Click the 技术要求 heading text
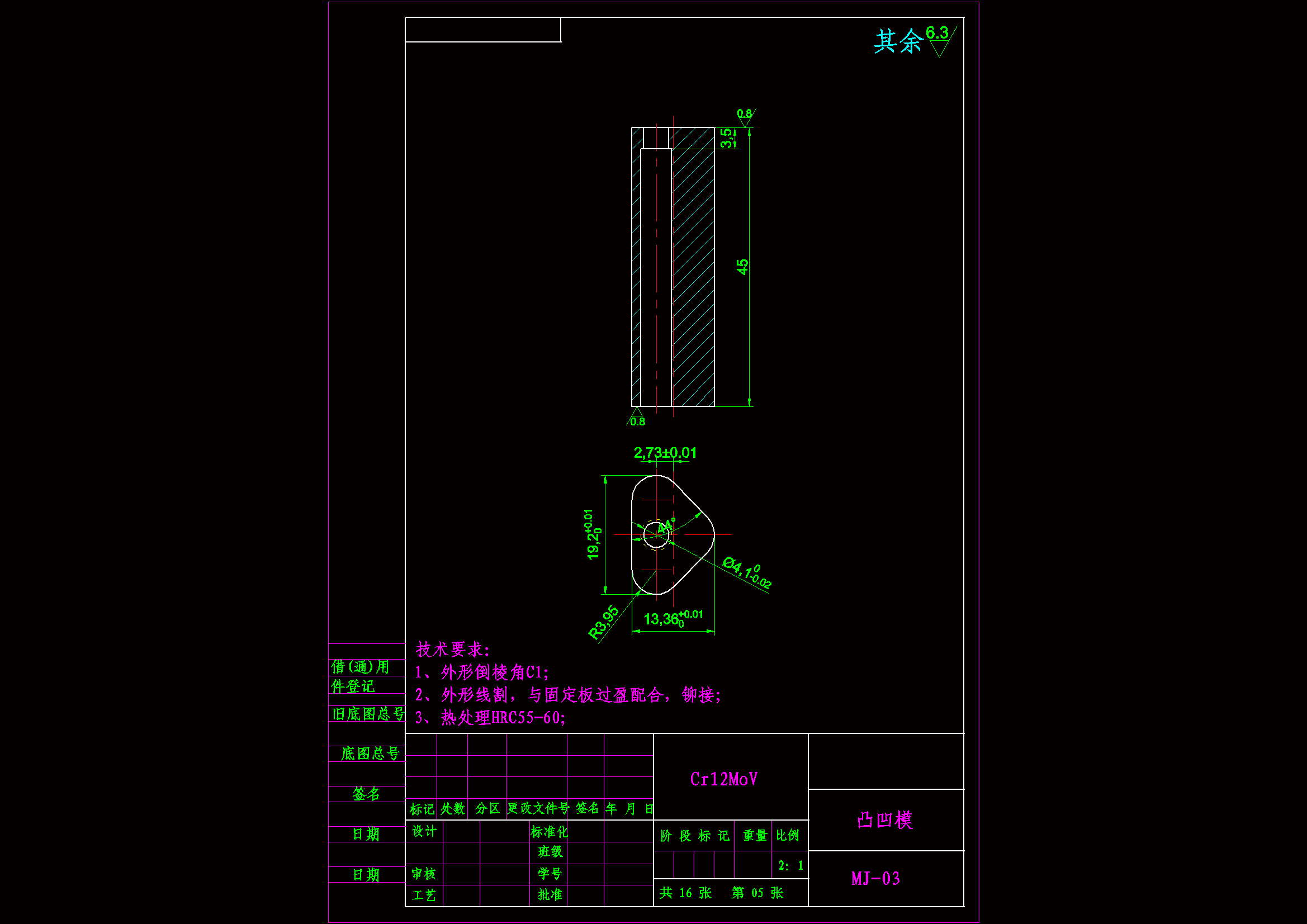This screenshot has width=1307, height=924. pos(452,649)
